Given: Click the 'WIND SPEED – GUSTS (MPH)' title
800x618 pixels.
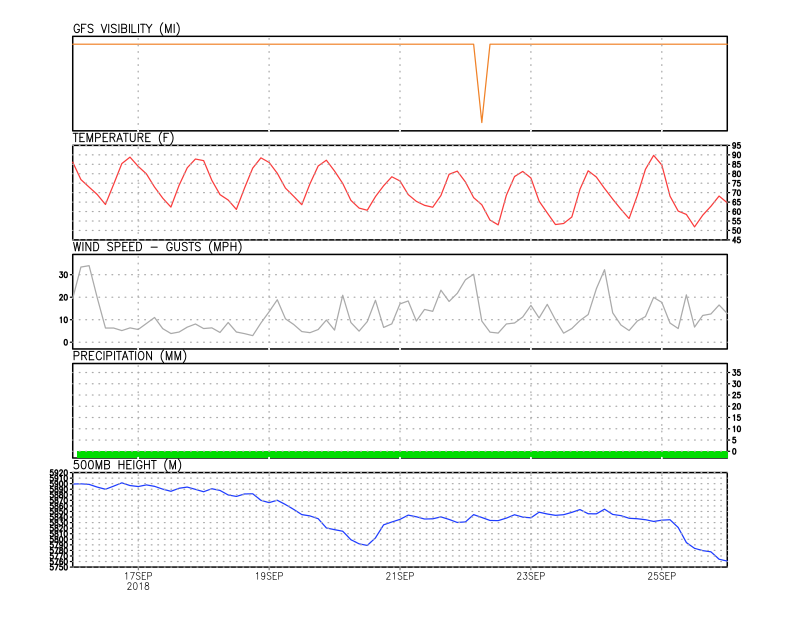Looking at the screenshot, I should [x=157, y=247].
